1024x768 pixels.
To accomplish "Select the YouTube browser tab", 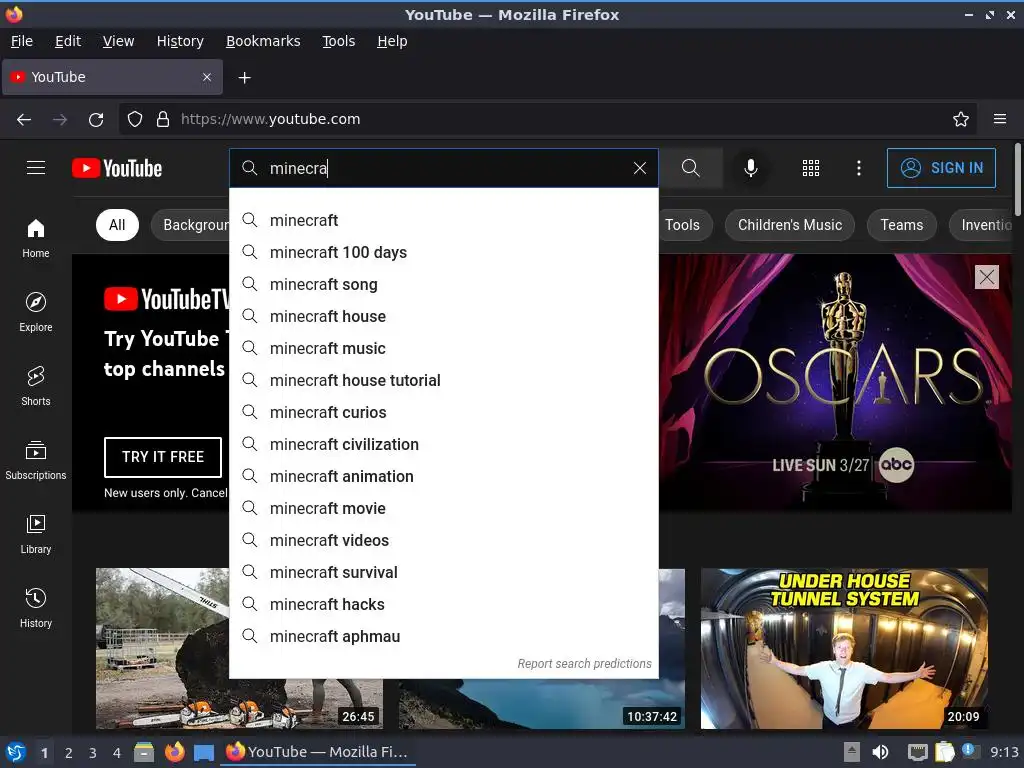I will [x=112, y=77].
